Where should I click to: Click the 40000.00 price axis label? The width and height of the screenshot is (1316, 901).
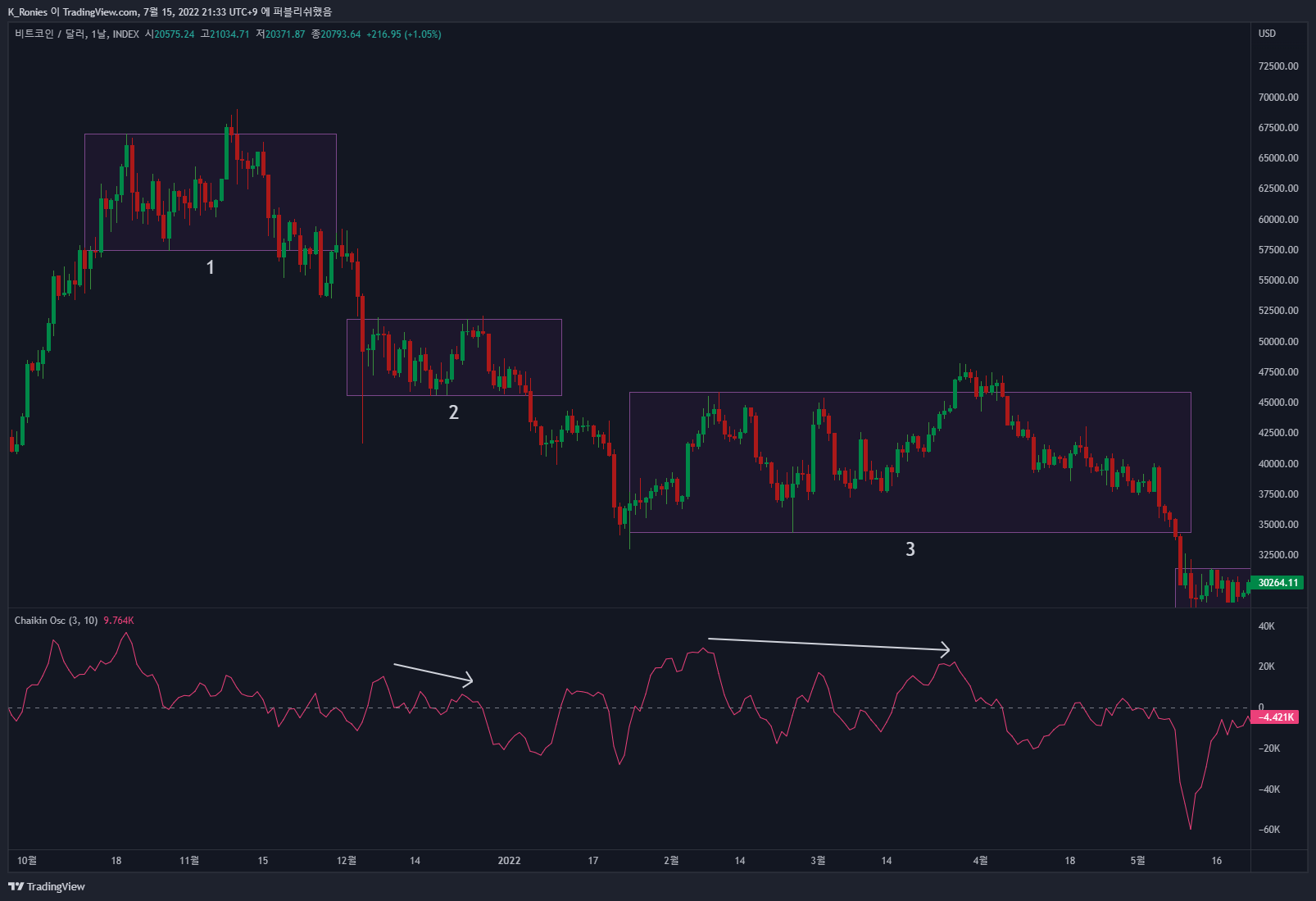(x=1278, y=464)
